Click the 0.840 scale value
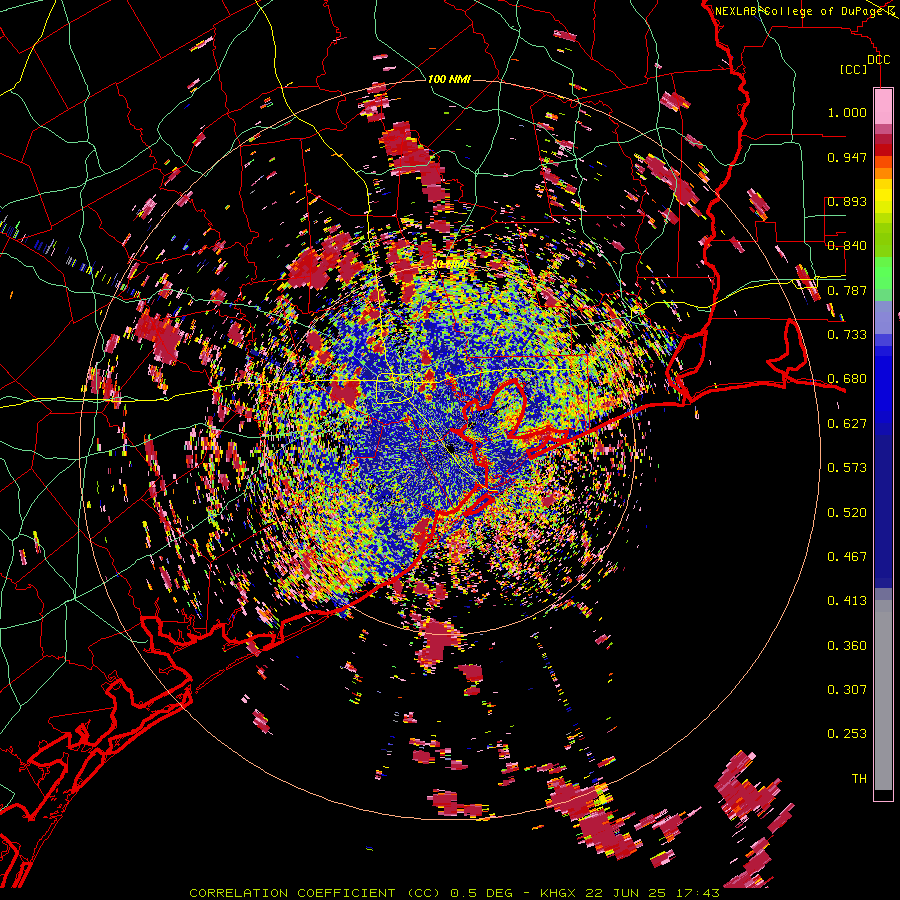Viewport: 900px width, 900px height. click(x=847, y=246)
